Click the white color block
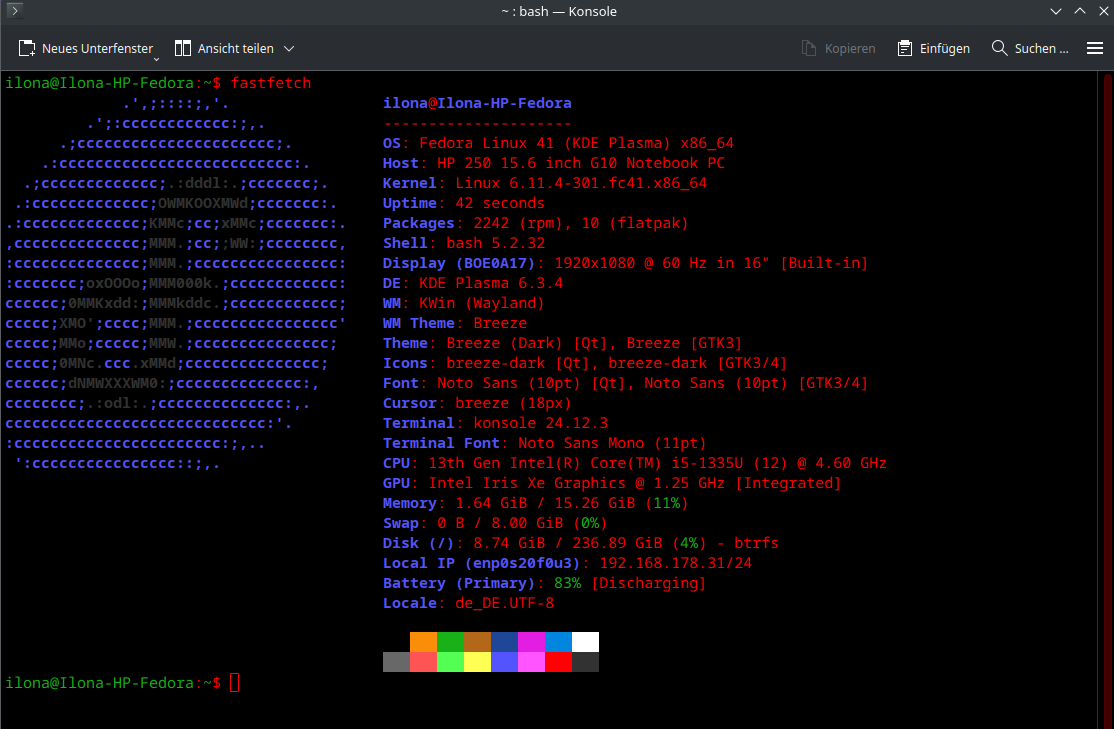The image size is (1114, 729). (x=585, y=642)
